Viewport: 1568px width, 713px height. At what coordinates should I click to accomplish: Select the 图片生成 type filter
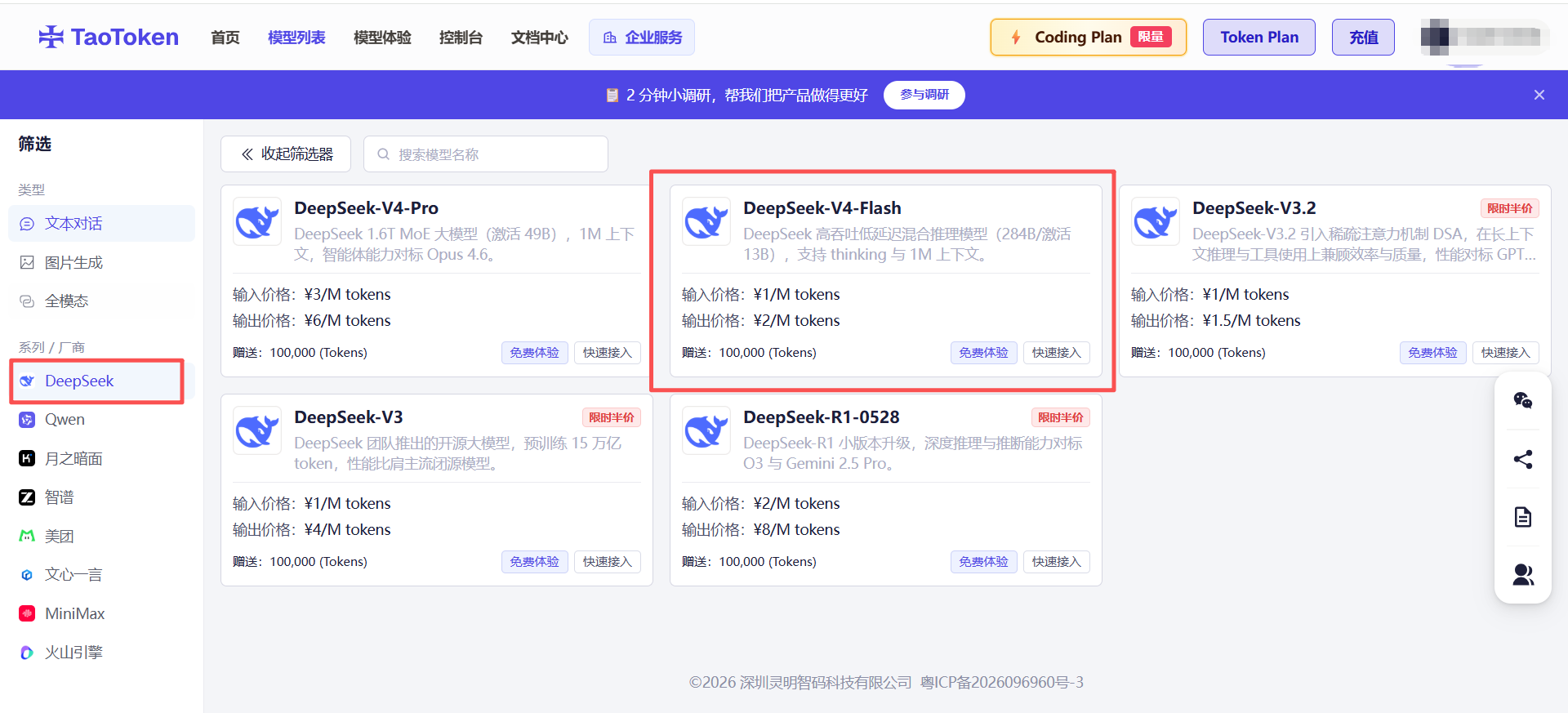click(x=101, y=262)
